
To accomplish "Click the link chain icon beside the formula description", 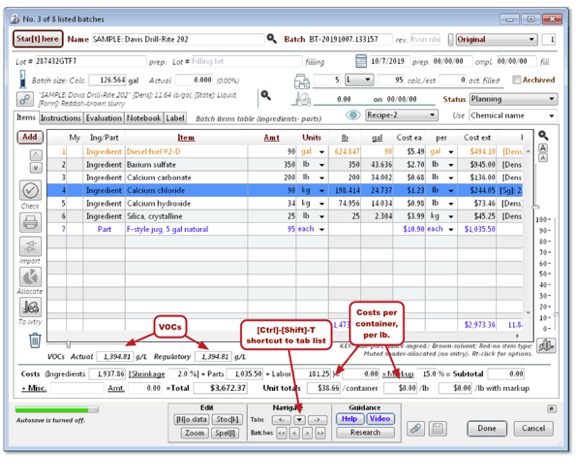I will [x=25, y=99].
